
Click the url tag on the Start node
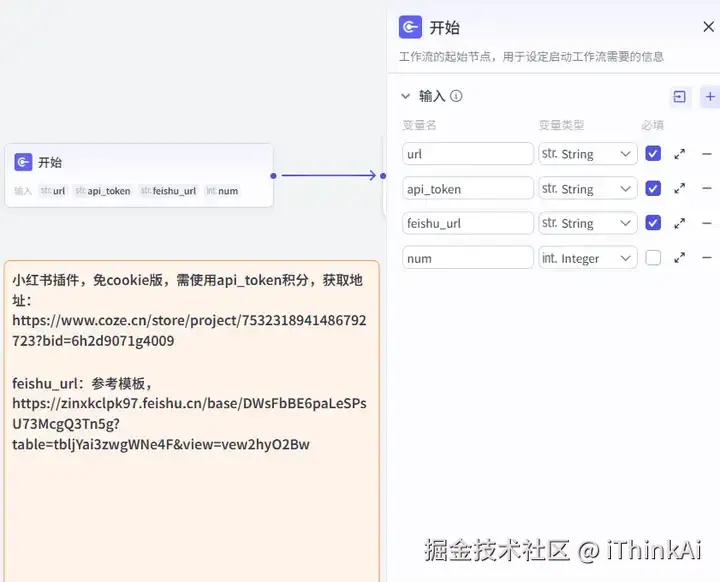53,191
